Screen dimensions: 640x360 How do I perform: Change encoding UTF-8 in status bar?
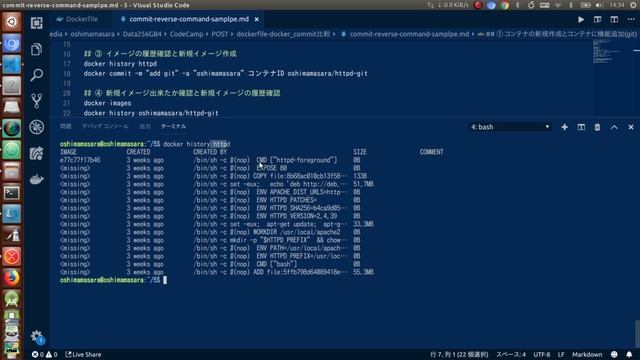542,354
